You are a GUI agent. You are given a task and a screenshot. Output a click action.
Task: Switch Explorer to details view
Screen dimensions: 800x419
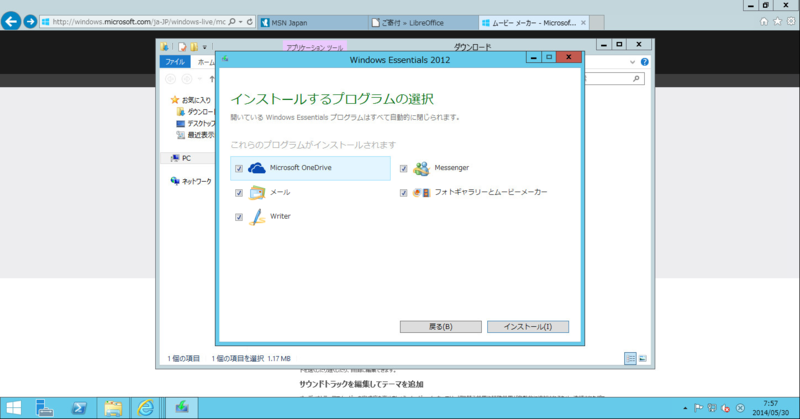click(631, 359)
